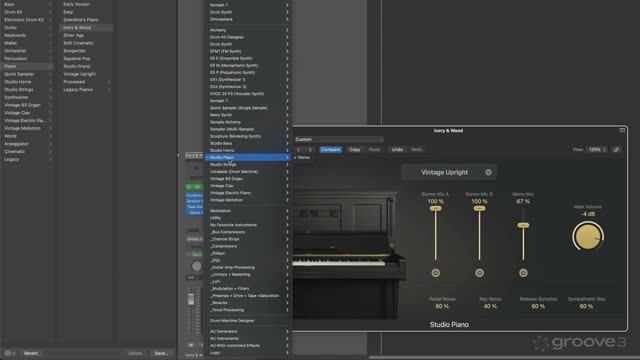Screen dimensions: 640x360
Task: Click the Pedal Noise 60 % value
Action: tap(442, 306)
